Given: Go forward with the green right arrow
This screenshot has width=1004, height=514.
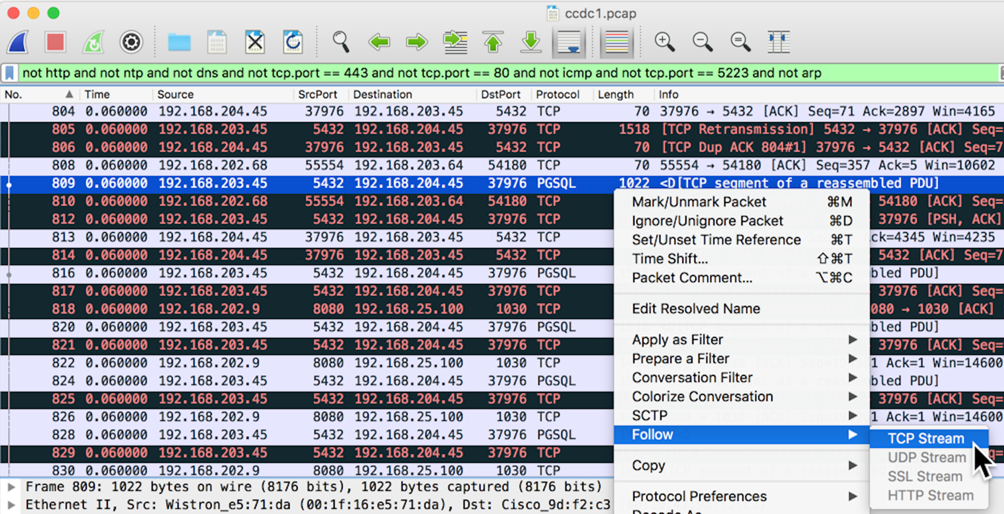Looking at the screenshot, I should coord(417,42).
